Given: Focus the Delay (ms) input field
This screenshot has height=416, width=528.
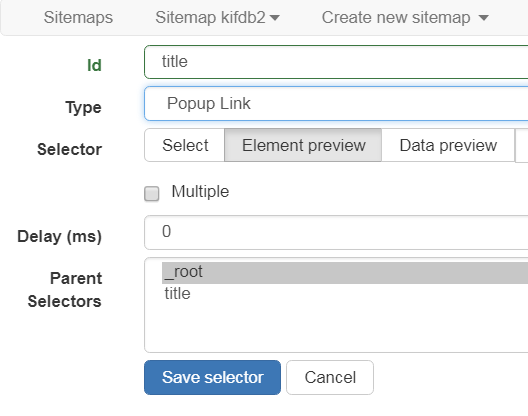Looking at the screenshot, I should [x=336, y=232].
